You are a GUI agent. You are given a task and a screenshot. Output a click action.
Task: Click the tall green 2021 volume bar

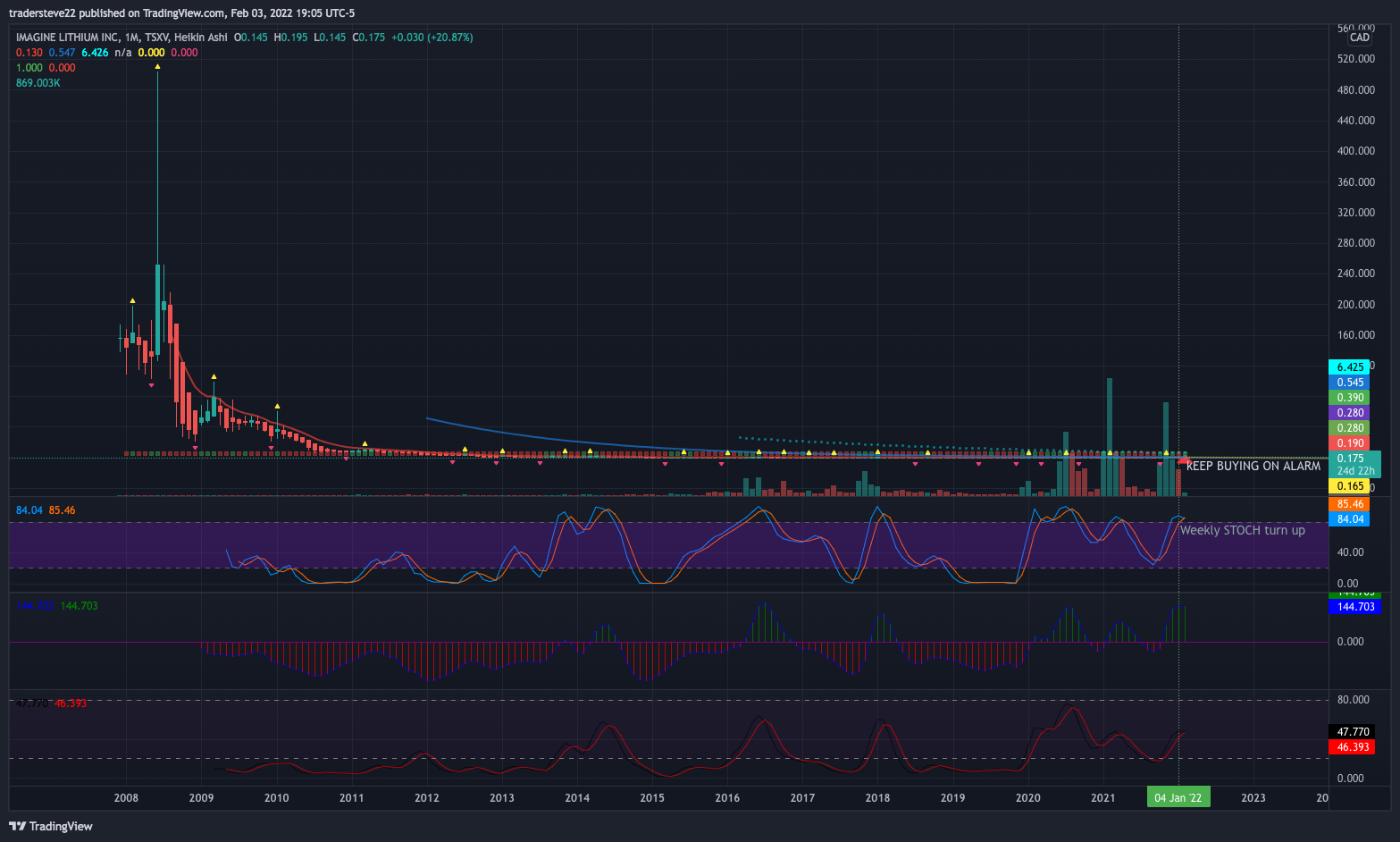coord(1110,436)
